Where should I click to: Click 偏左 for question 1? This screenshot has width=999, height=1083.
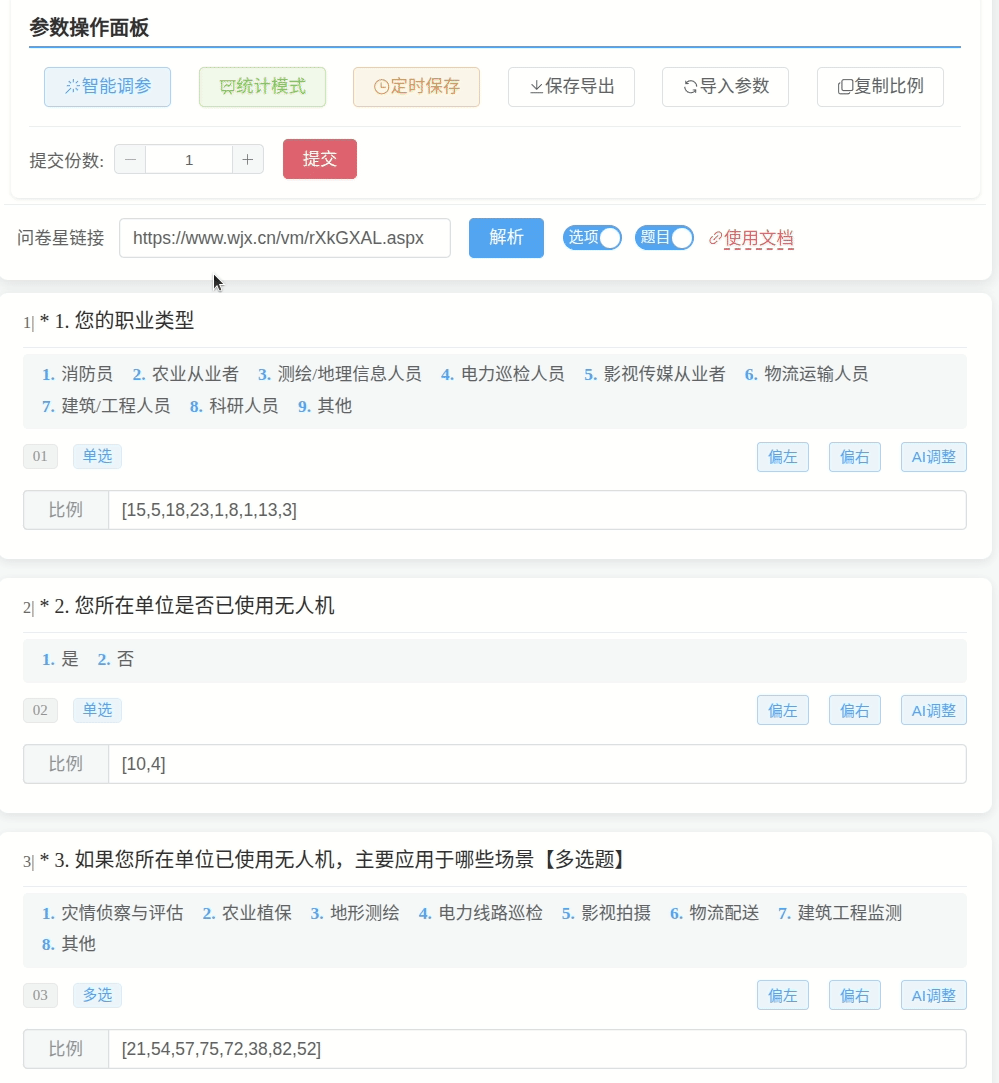(x=782, y=457)
